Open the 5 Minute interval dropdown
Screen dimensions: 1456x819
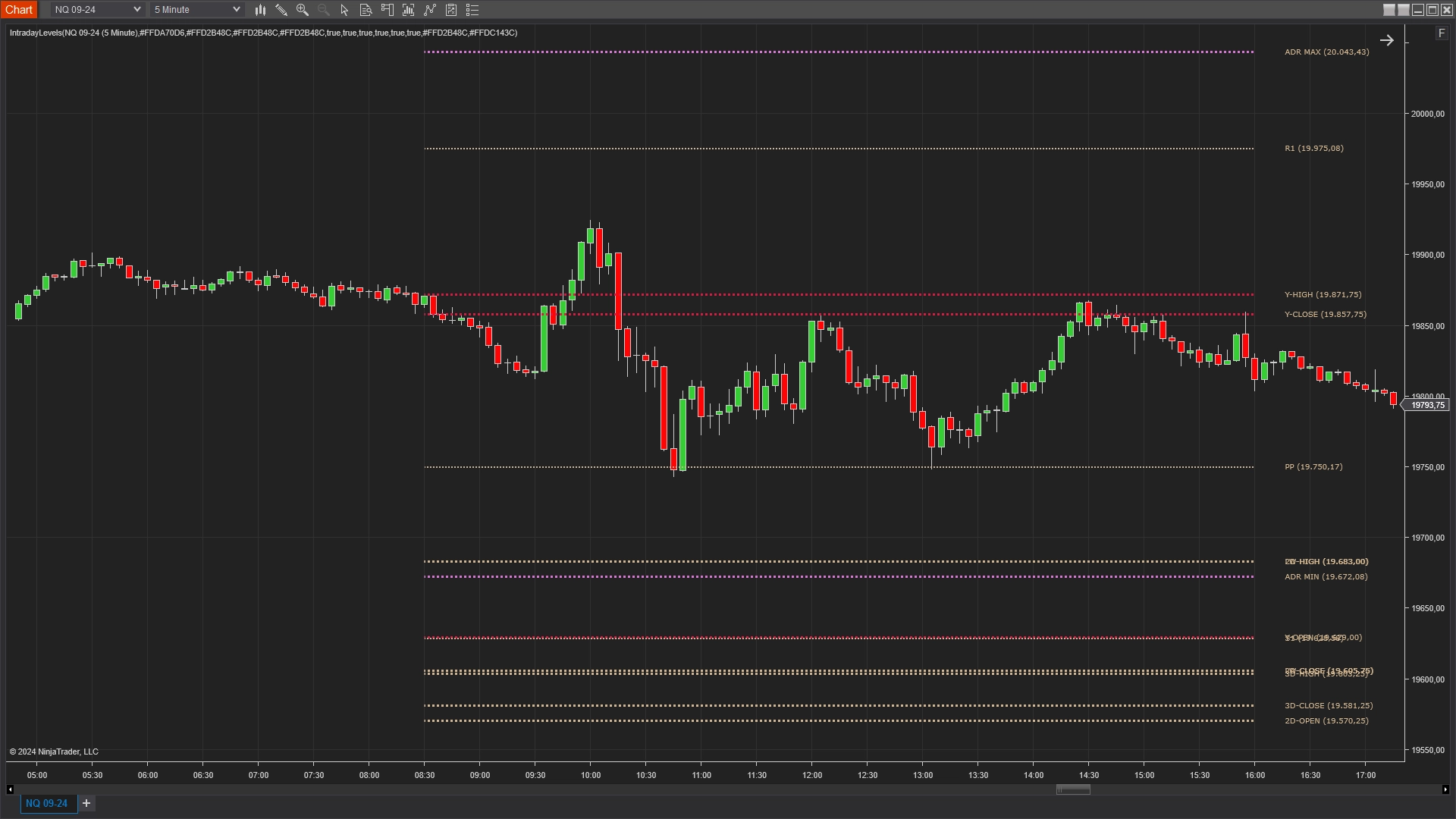196,10
